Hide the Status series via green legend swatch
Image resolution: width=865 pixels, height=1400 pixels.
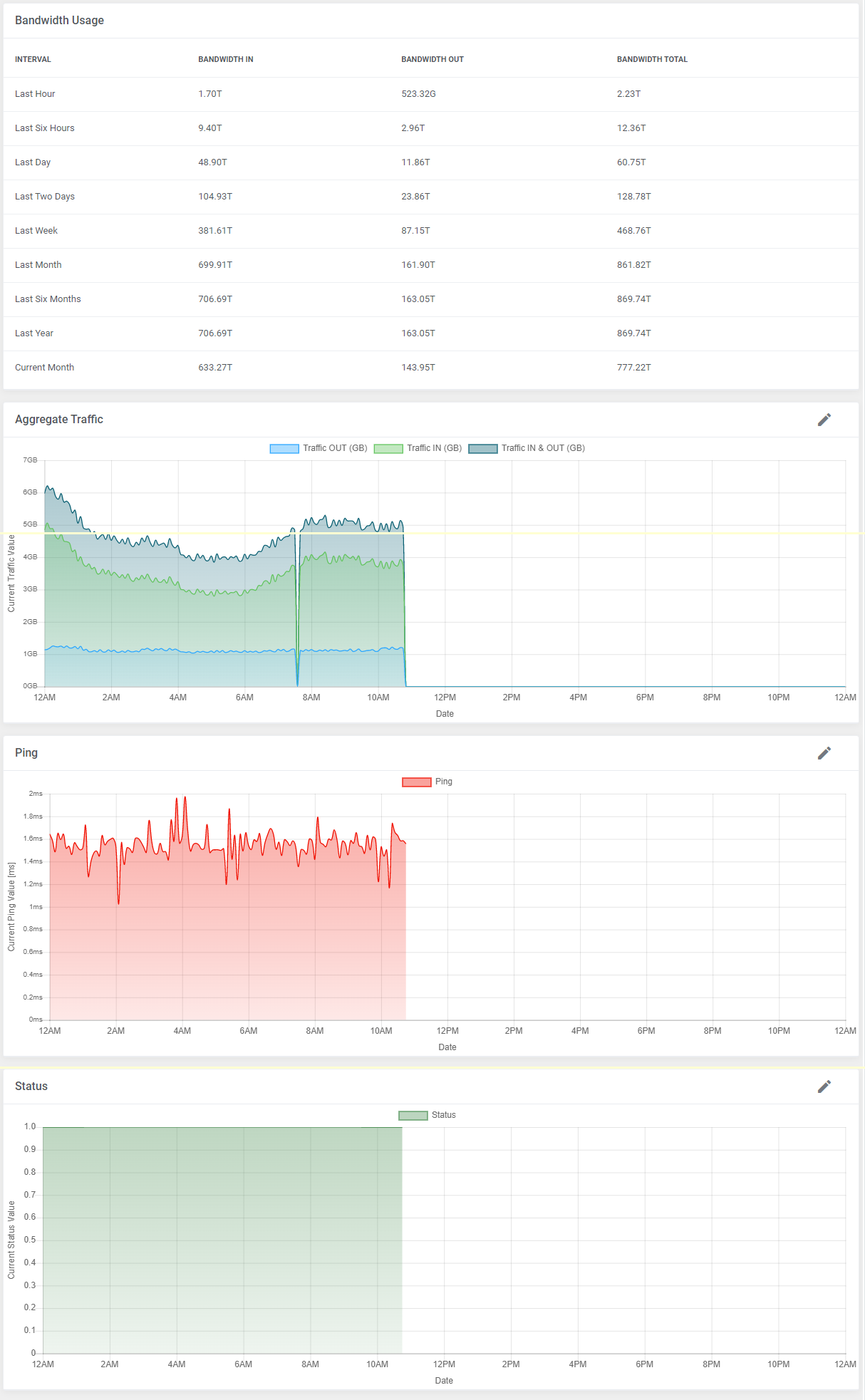click(413, 1115)
